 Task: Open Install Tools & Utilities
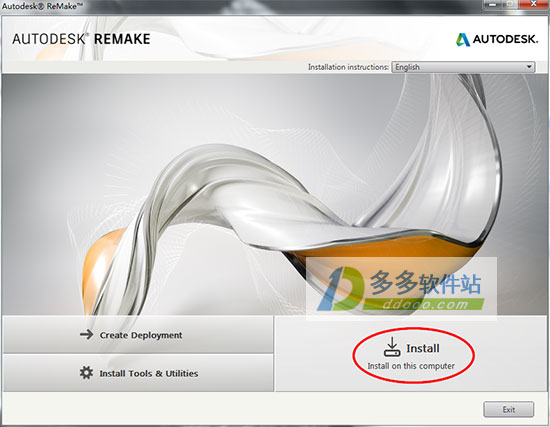pyautogui.click(x=138, y=373)
